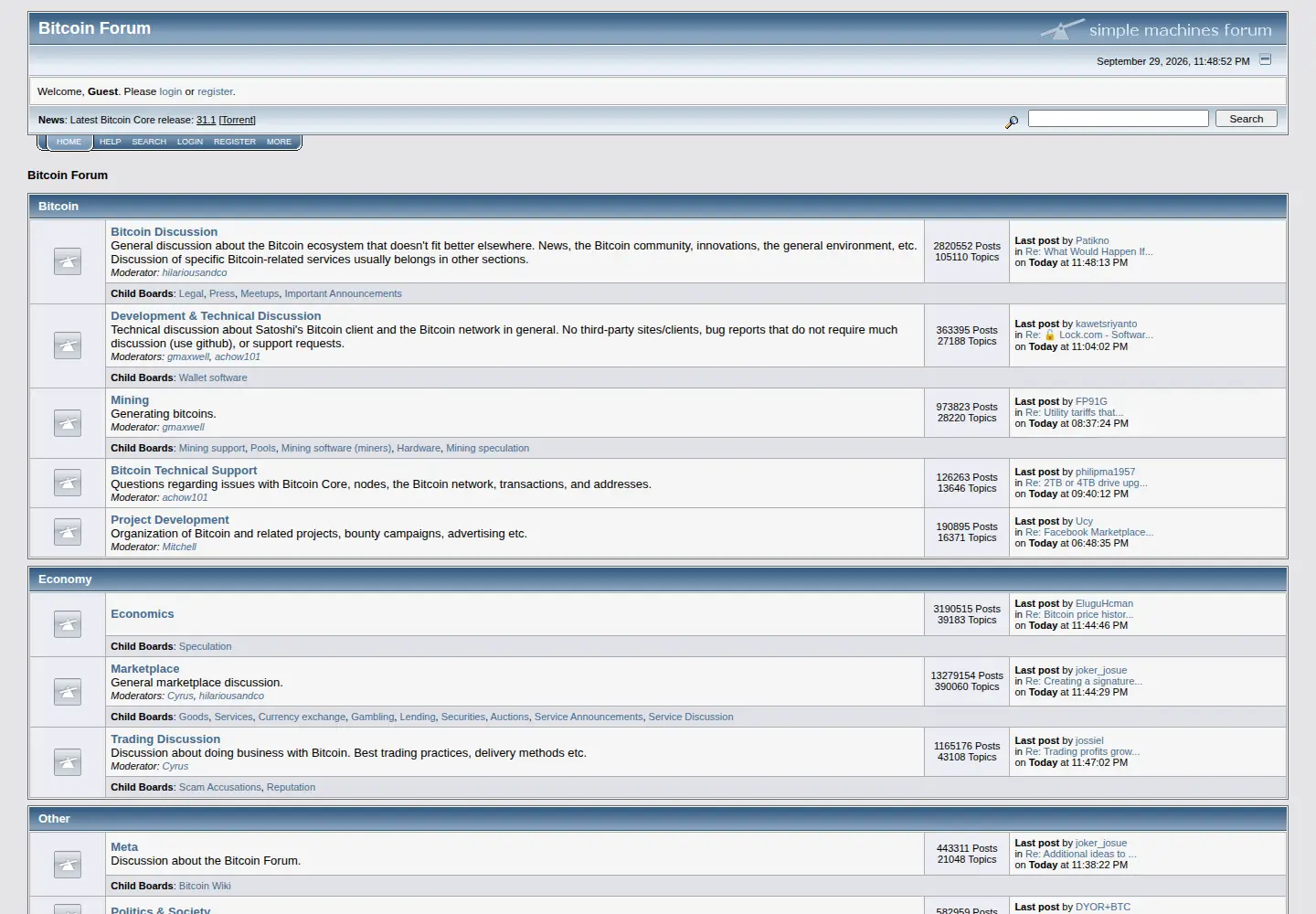
Task: Open the SEARCH menu item
Action: (149, 142)
